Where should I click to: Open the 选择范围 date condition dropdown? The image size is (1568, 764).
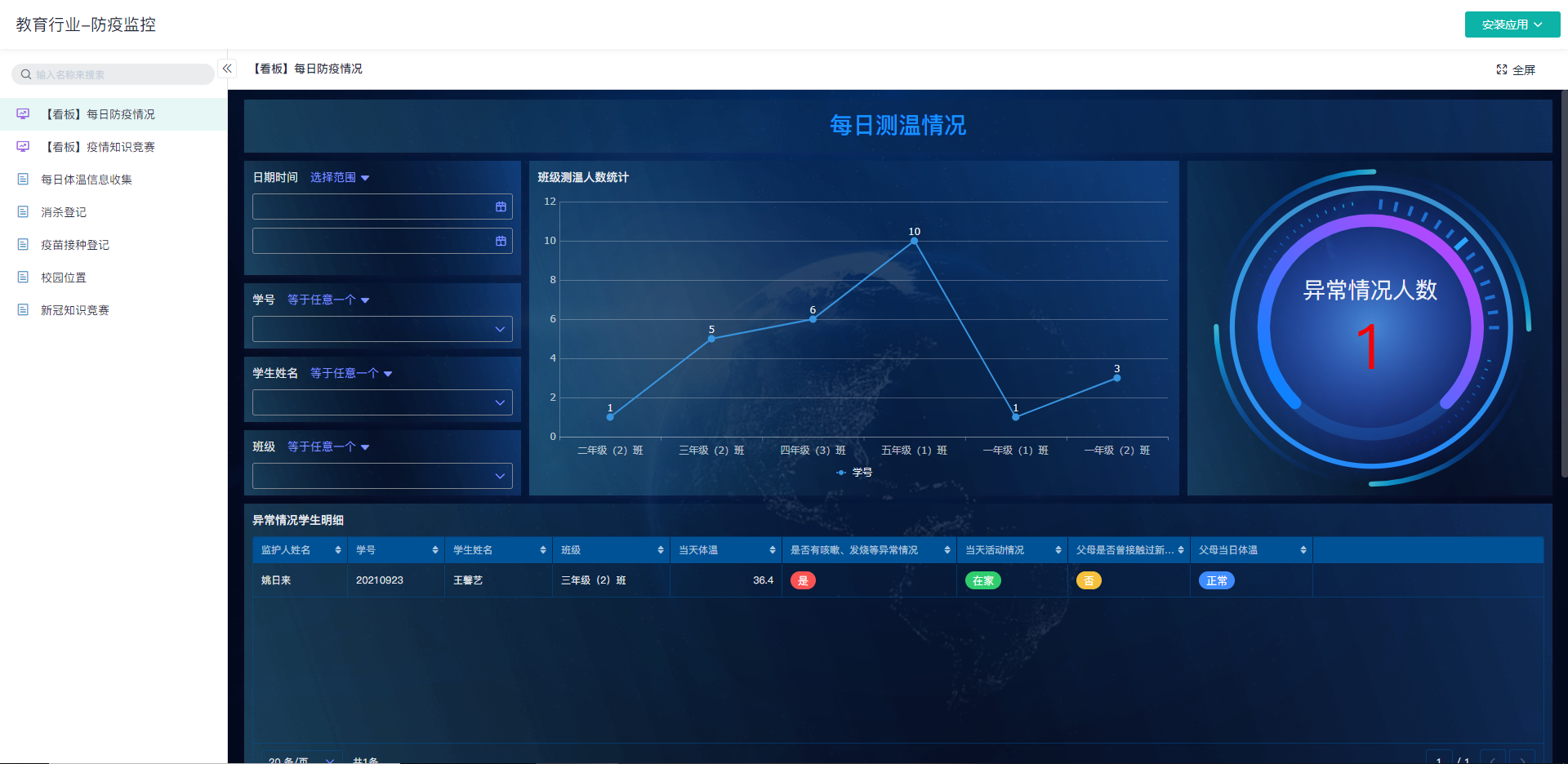(x=340, y=177)
